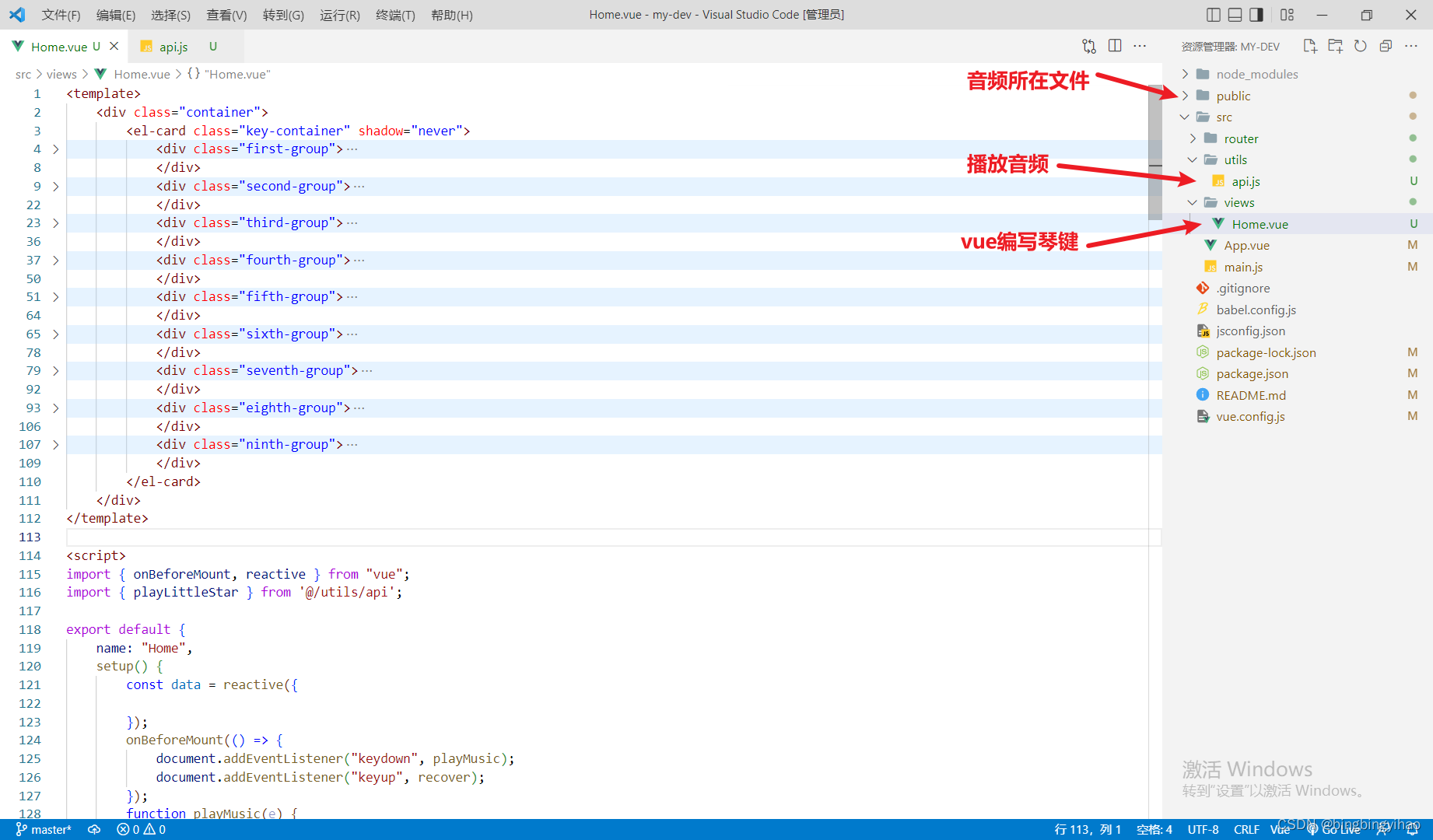Open the 帮助(H) menu
The height and width of the screenshot is (840, 1433).
pos(451,15)
